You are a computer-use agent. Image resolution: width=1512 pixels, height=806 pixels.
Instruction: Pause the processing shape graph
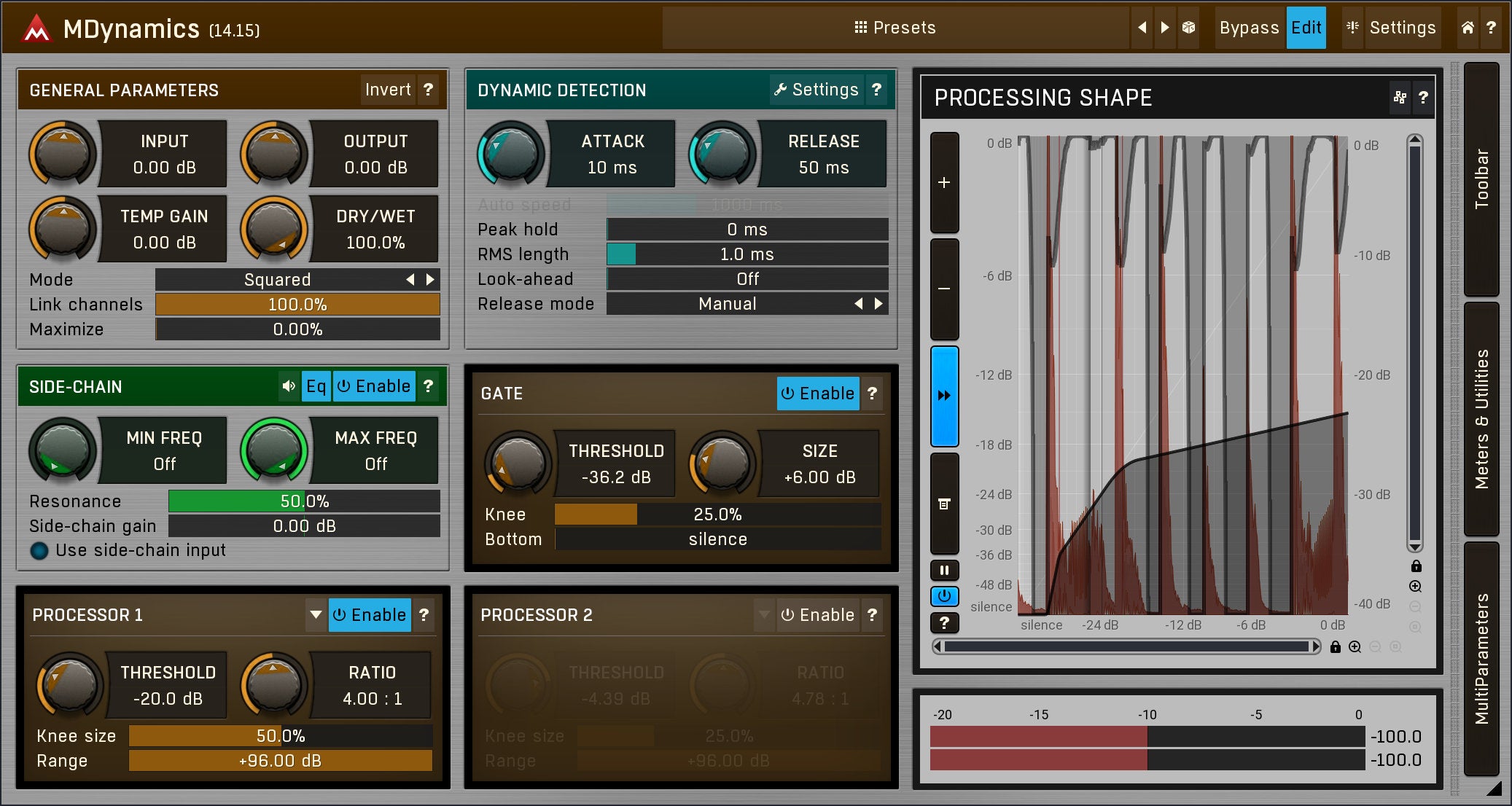coord(944,571)
